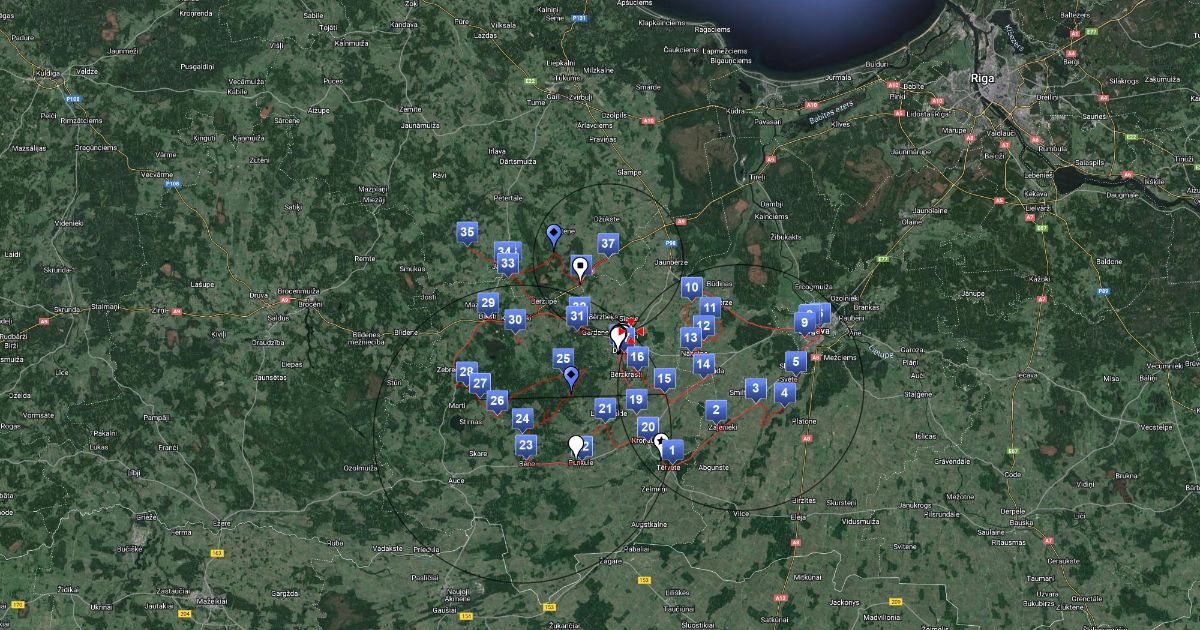This screenshot has height=630, width=1200.
Task: Click waypoint marker 5 near Svēte
Action: tap(795, 362)
